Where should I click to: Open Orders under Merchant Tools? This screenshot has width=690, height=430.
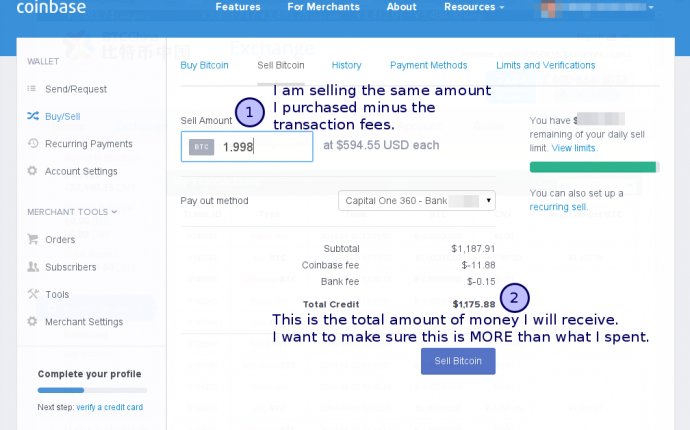(x=60, y=240)
